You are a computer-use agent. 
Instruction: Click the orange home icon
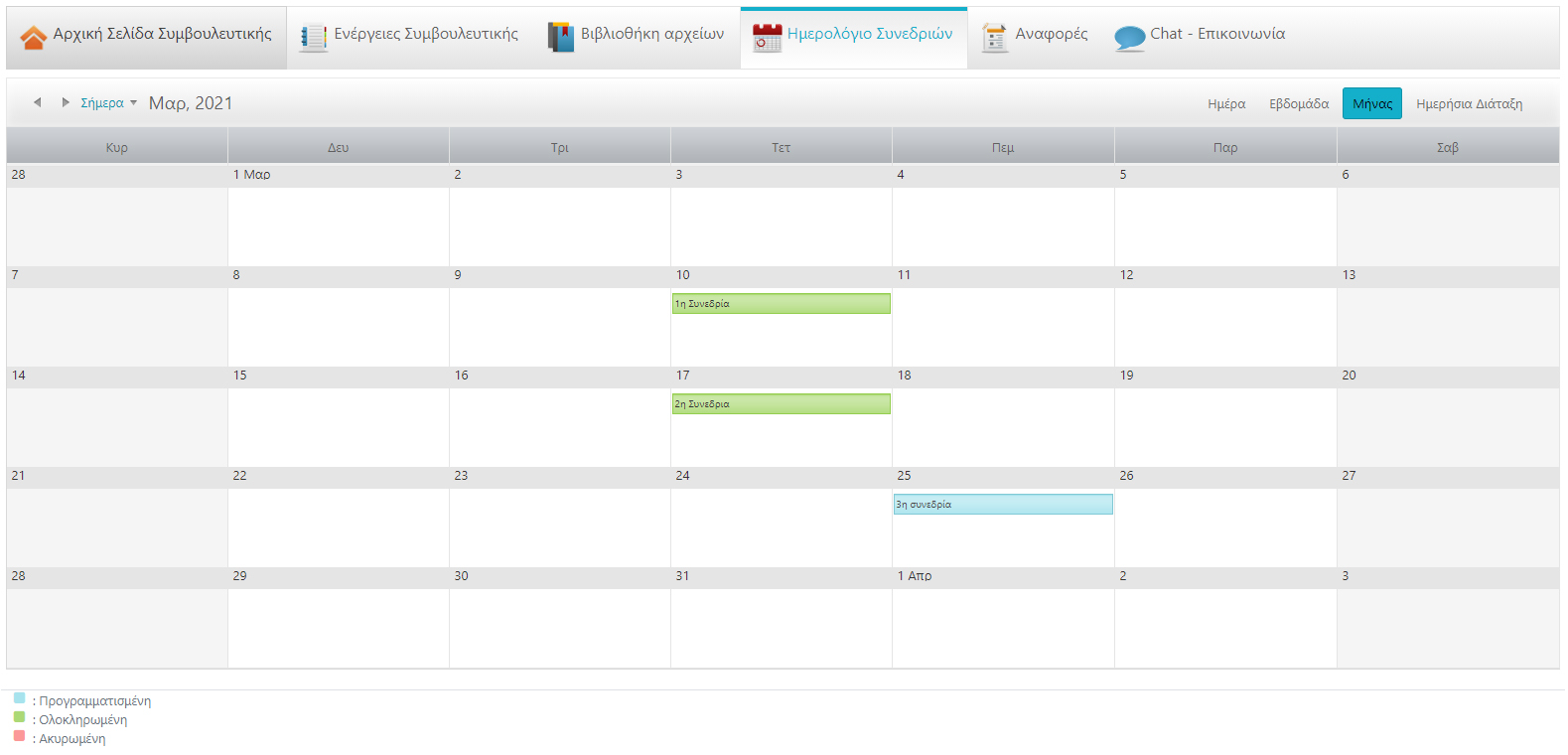coord(33,37)
